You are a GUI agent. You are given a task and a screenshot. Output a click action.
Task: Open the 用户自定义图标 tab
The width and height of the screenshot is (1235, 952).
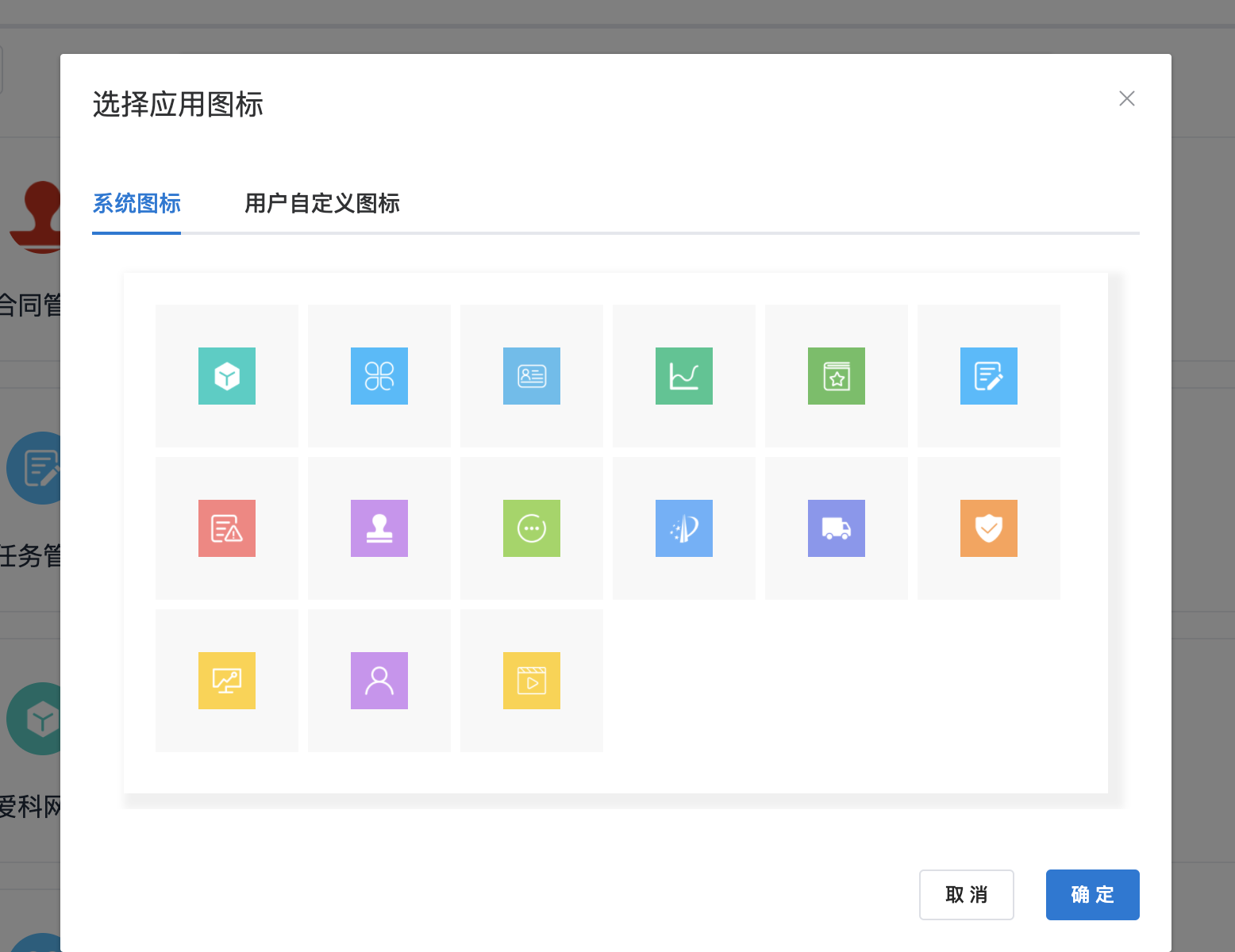[322, 204]
